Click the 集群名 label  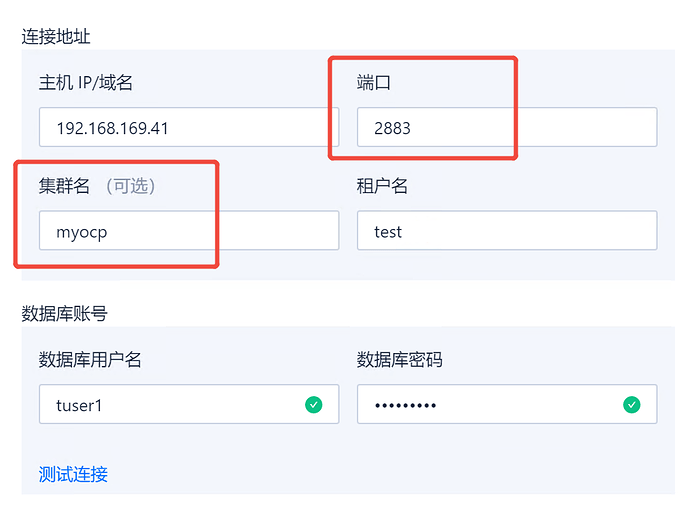point(65,186)
